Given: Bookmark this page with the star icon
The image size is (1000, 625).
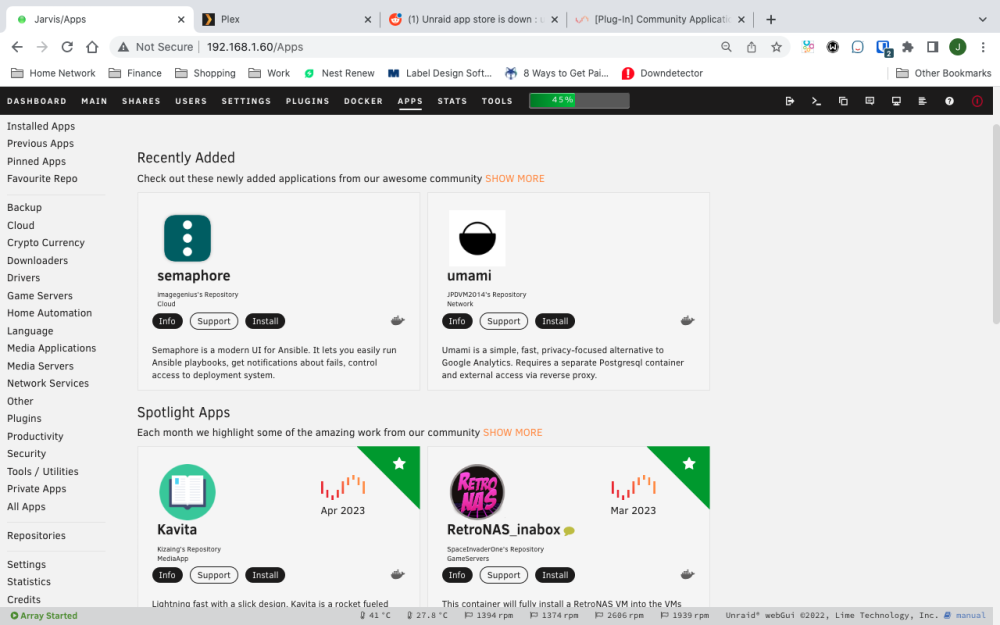Looking at the screenshot, I should click(776, 47).
